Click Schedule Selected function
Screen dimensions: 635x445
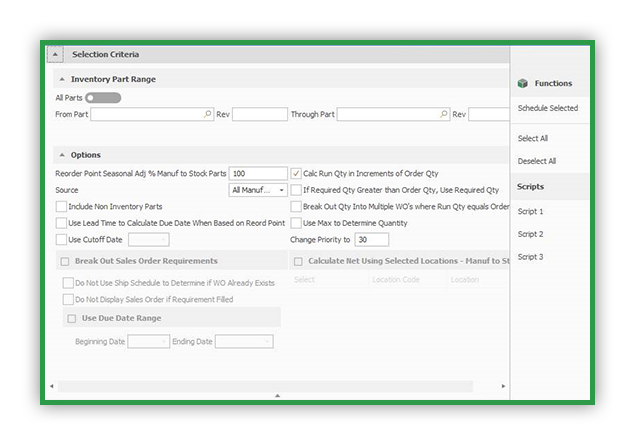(548, 108)
